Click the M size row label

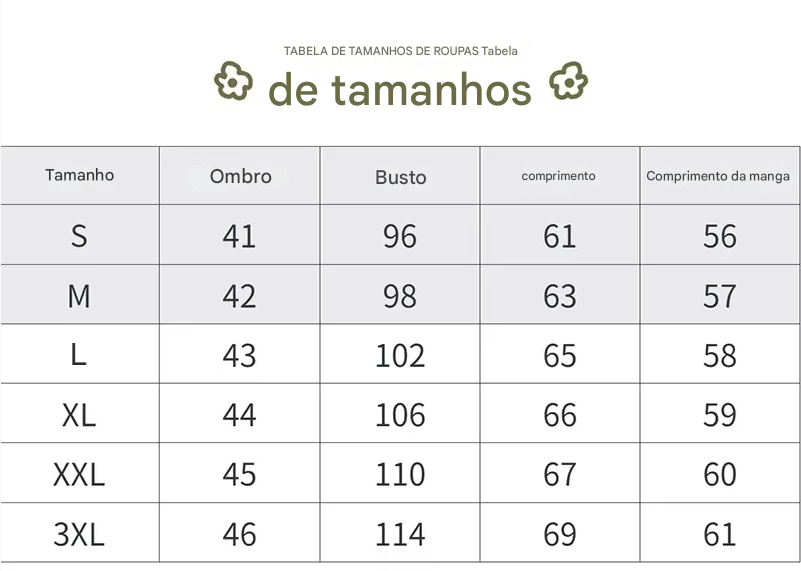click(x=79, y=296)
